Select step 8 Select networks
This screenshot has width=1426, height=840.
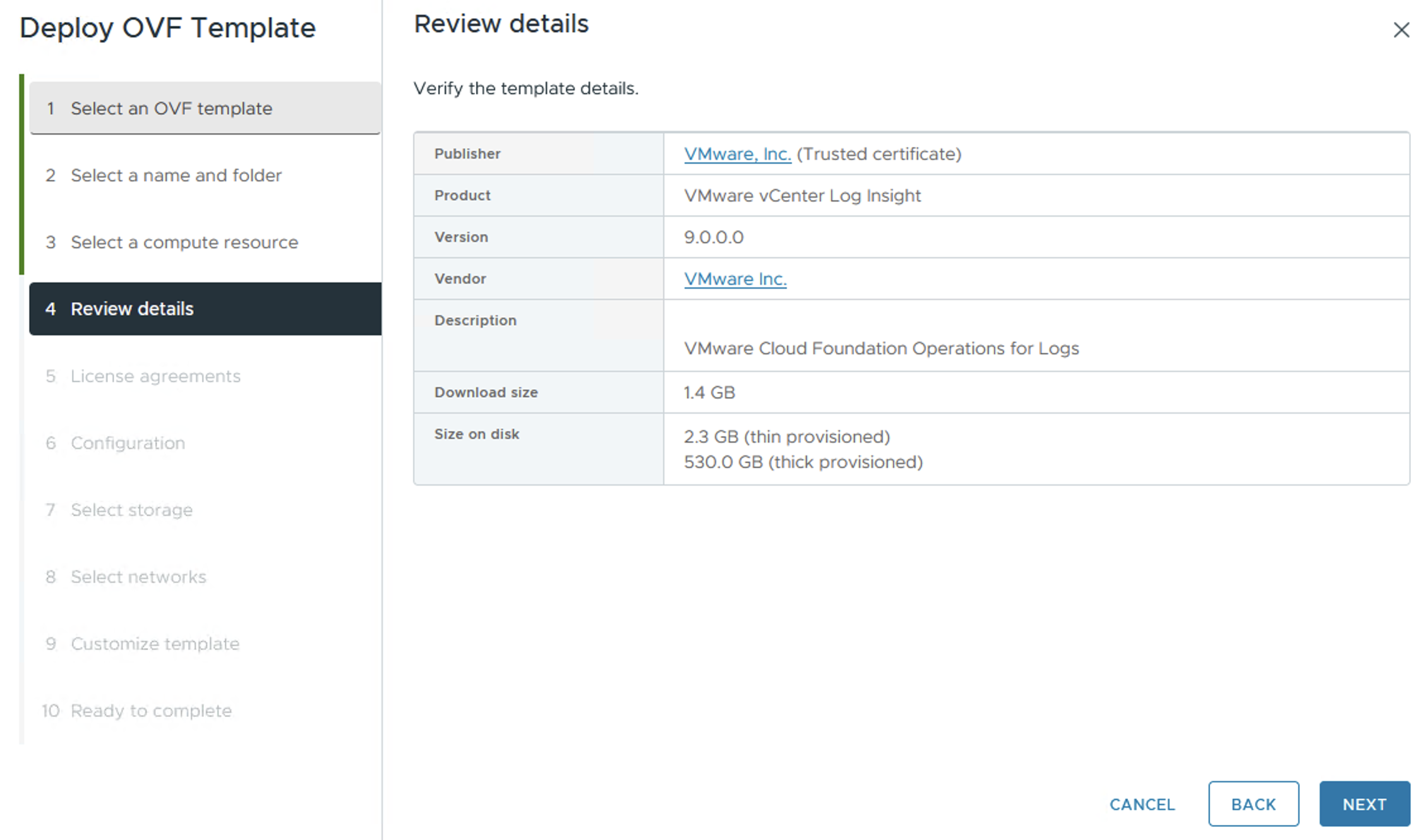[138, 577]
